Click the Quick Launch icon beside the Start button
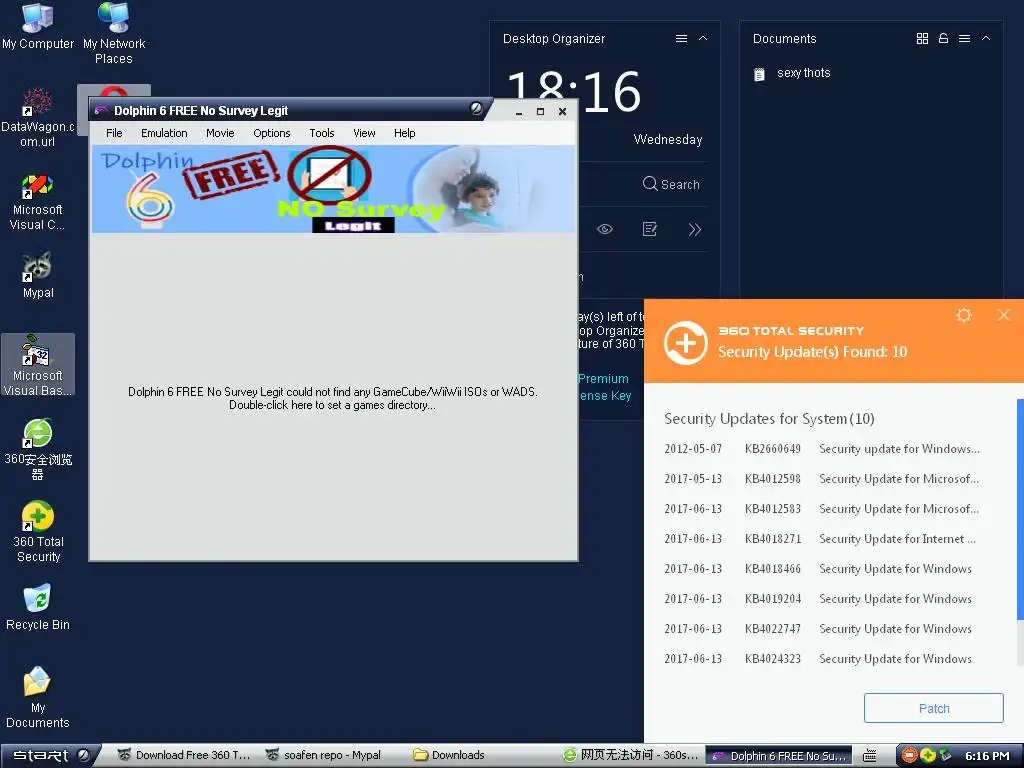This screenshot has width=1024, height=768. (84, 756)
